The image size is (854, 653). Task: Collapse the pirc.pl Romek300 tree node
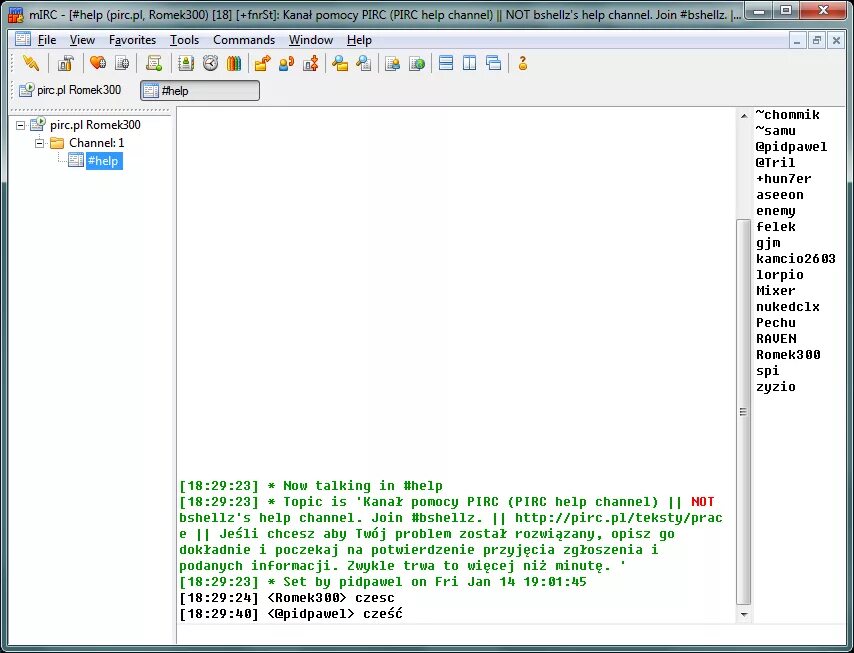(x=21, y=125)
